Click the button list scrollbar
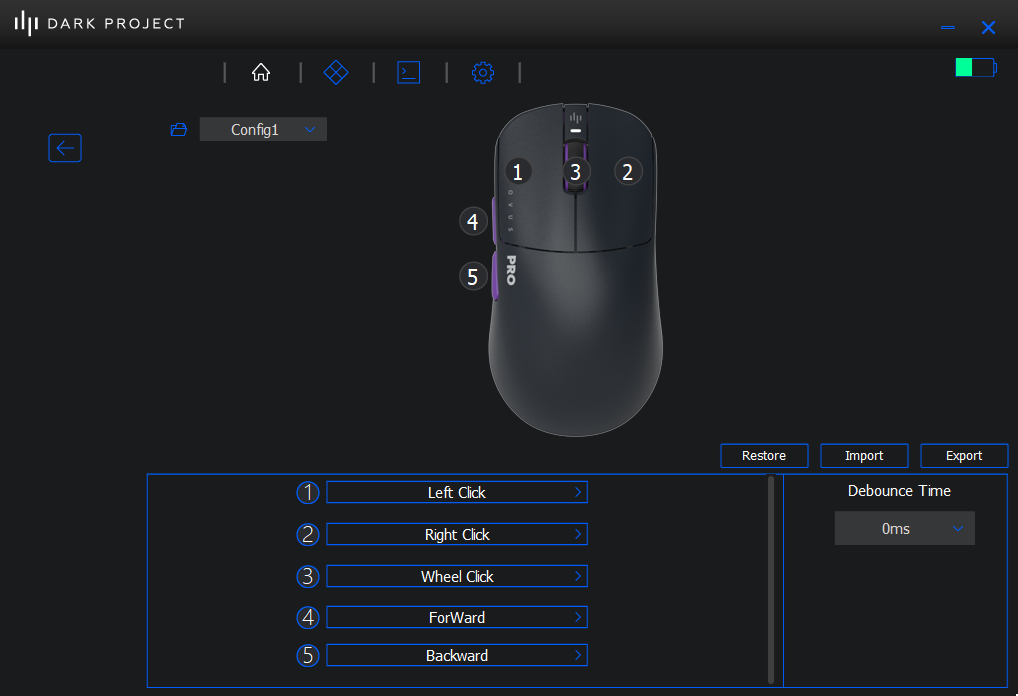Viewport: 1018px width, 696px height. 771,579
